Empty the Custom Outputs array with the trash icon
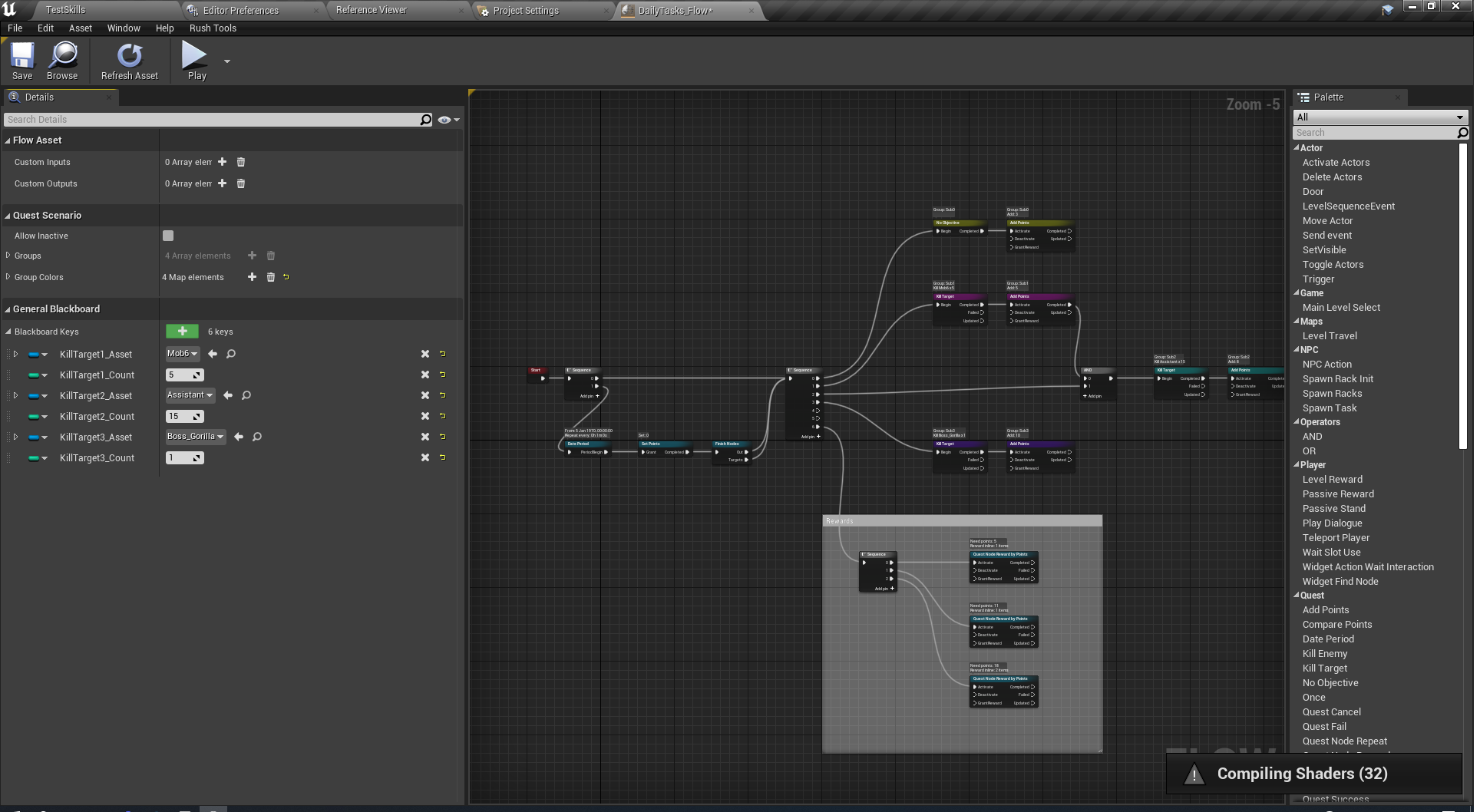The height and width of the screenshot is (812, 1480). tap(241, 183)
